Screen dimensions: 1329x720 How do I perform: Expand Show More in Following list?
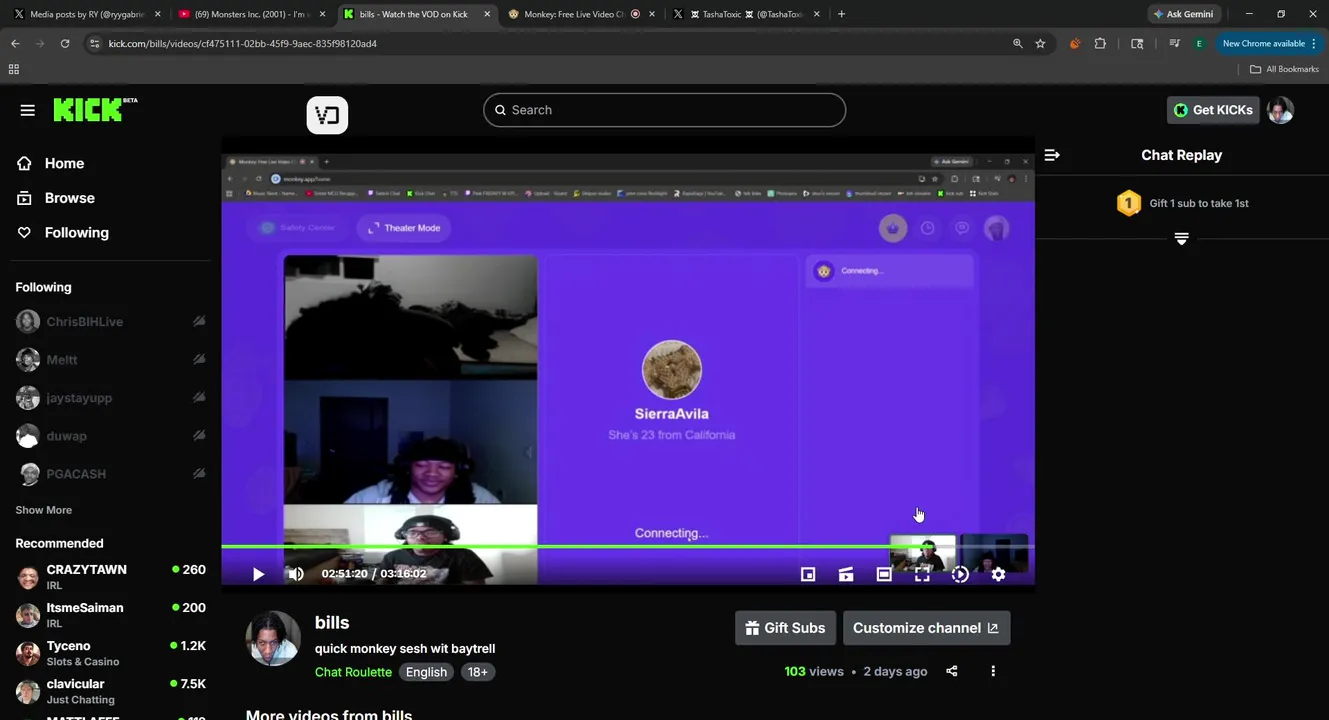(43, 510)
